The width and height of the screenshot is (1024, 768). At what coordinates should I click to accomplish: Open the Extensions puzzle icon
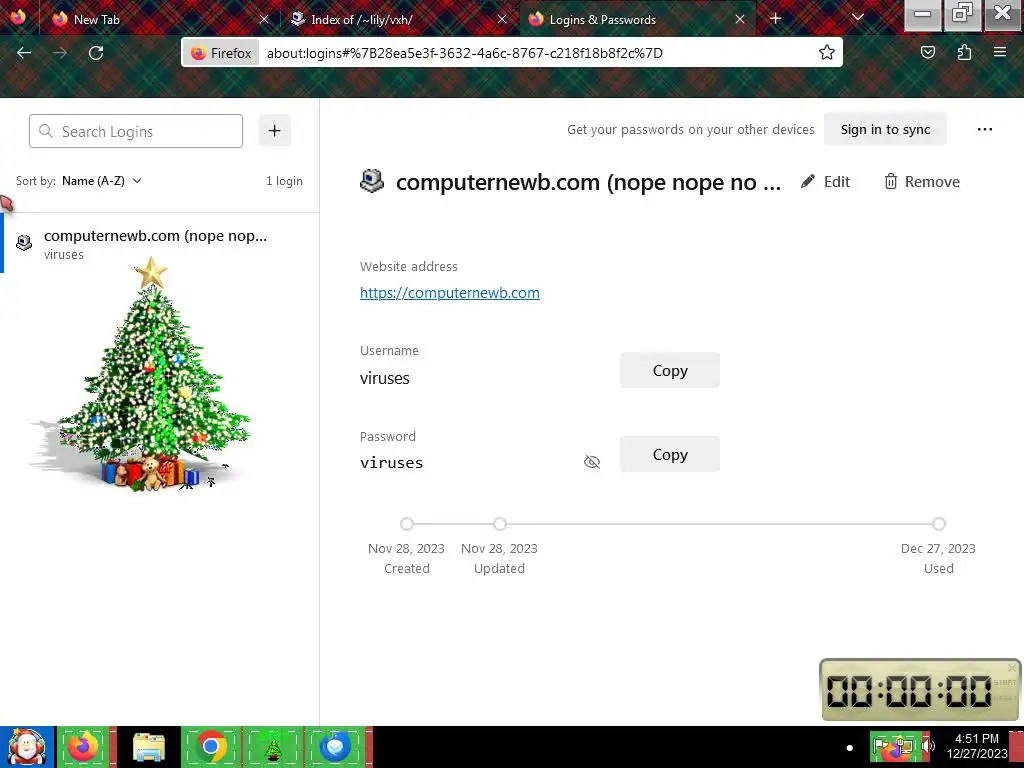pos(965,53)
